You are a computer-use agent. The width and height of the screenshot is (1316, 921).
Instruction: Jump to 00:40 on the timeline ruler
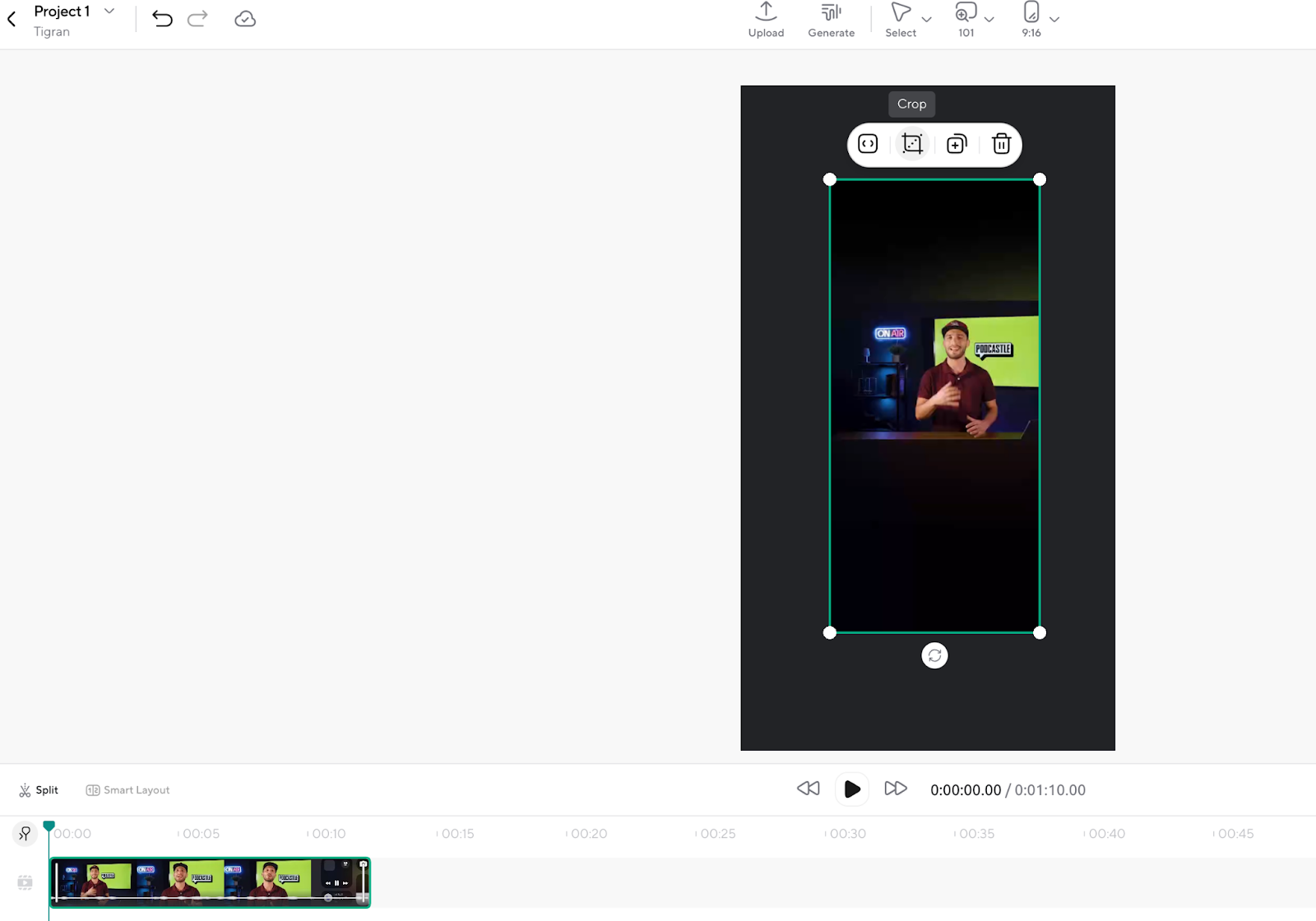click(1107, 834)
